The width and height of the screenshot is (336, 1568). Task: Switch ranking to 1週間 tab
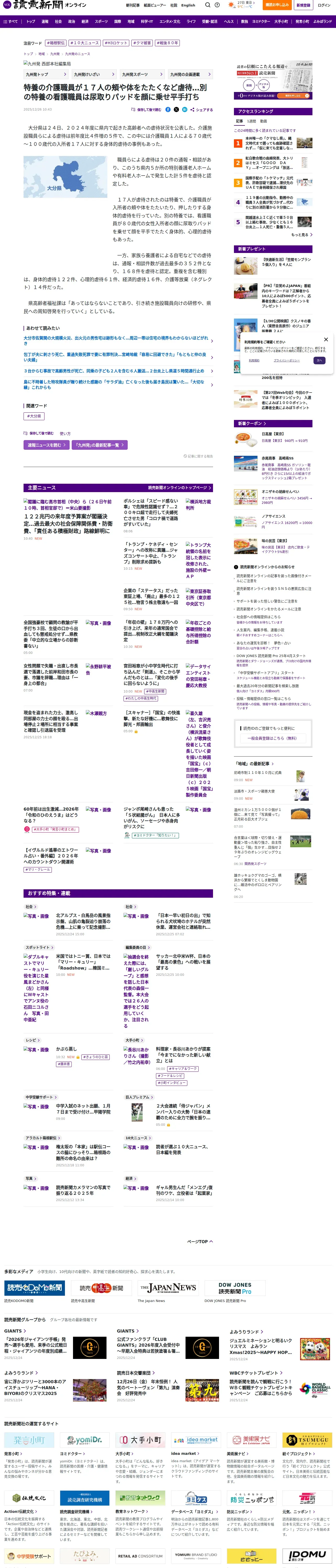[252, 121]
